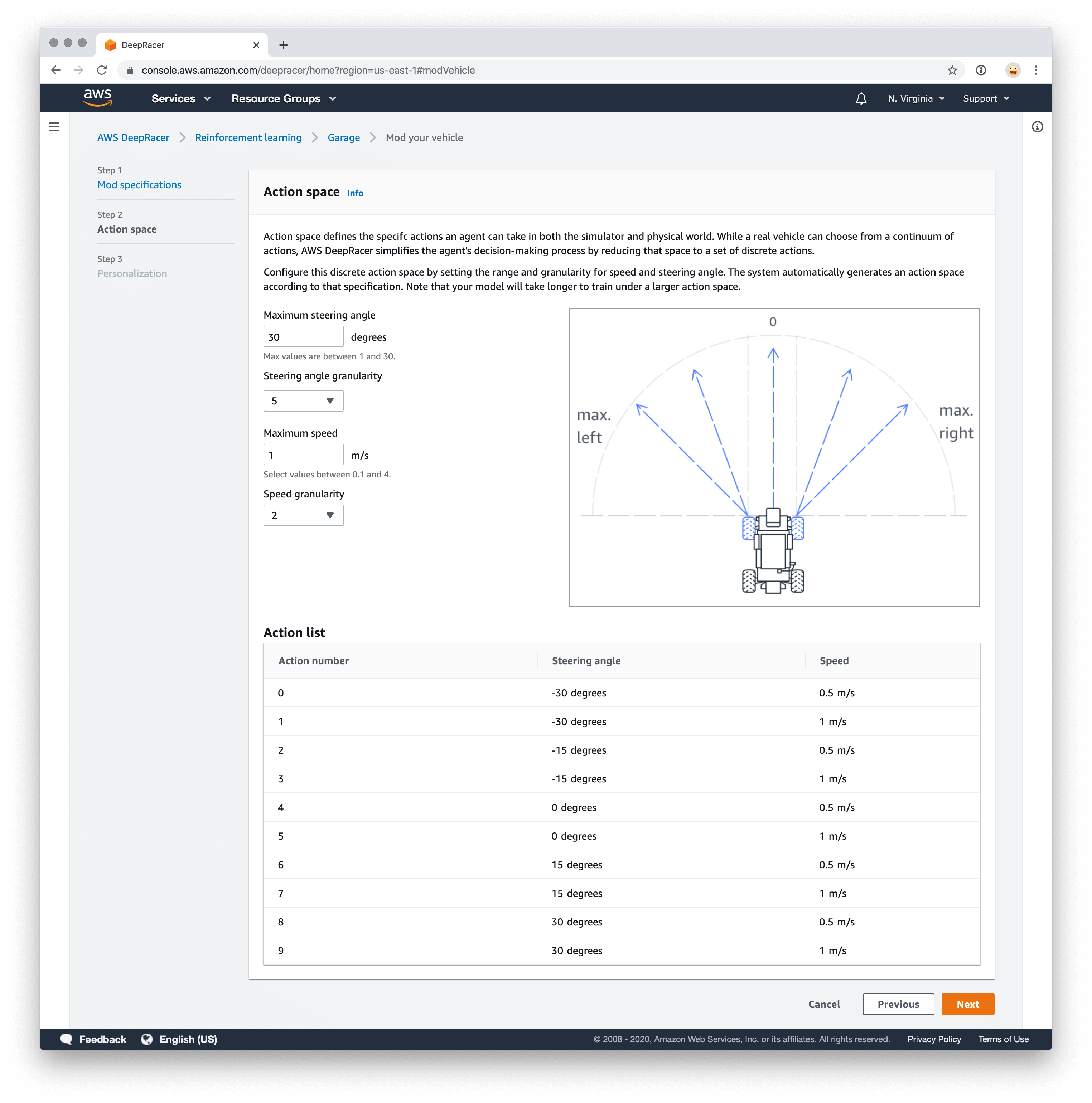Open the Chrome profile avatar icon
The height and width of the screenshot is (1103, 1092).
point(1013,70)
